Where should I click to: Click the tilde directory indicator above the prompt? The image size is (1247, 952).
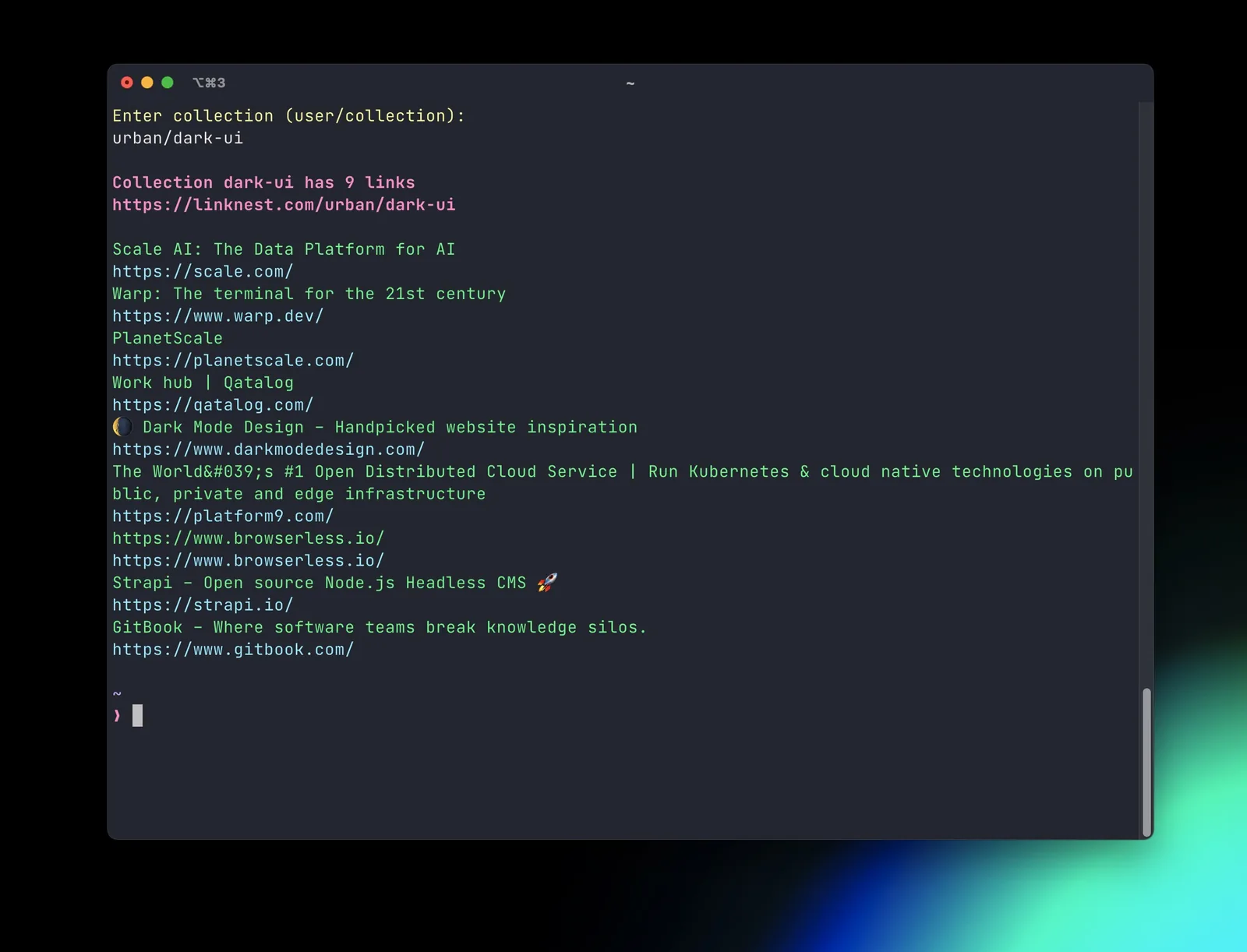click(x=117, y=693)
